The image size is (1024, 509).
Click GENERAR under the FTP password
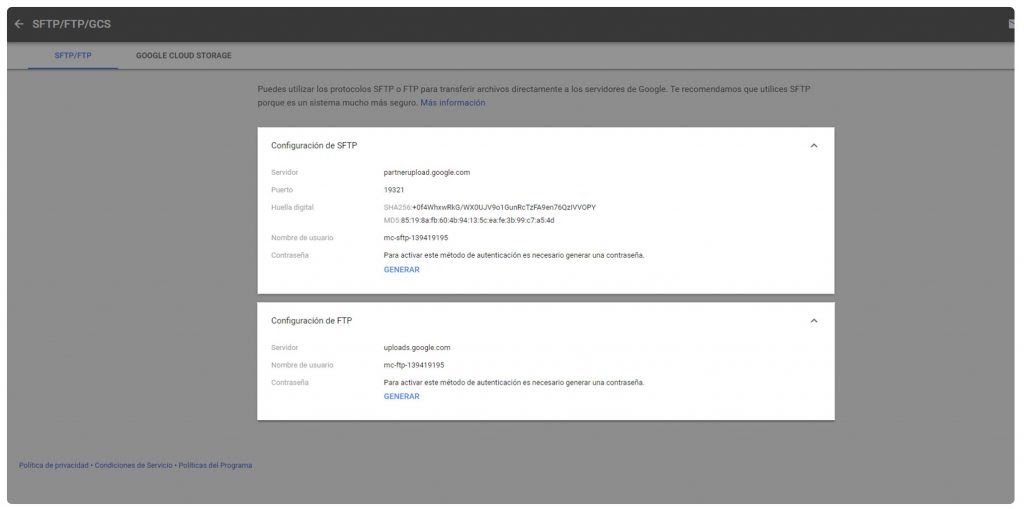tap(402, 397)
